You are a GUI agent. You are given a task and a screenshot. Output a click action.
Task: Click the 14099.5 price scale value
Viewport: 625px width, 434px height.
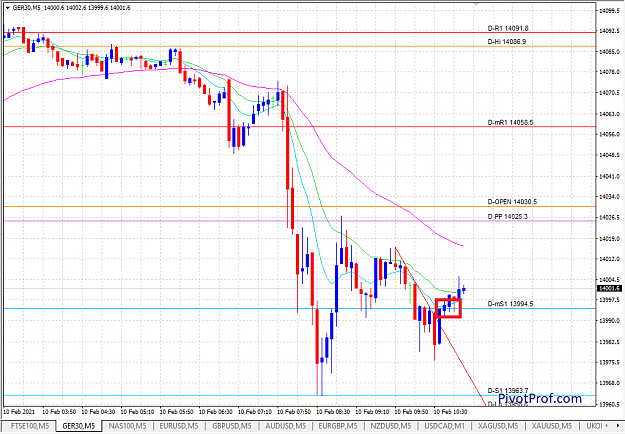(x=609, y=11)
